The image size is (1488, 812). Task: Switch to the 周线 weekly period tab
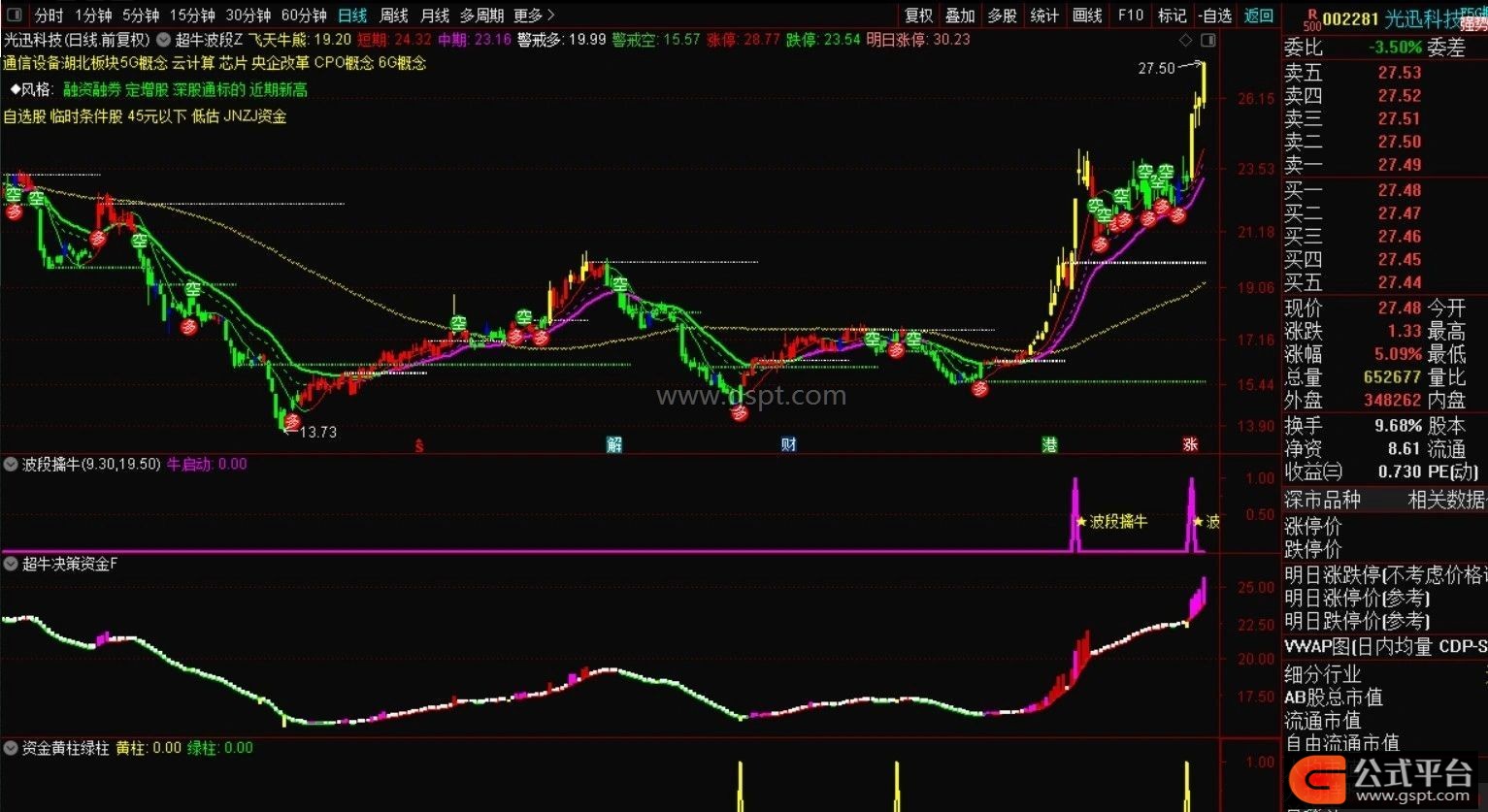pyautogui.click(x=393, y=16)
